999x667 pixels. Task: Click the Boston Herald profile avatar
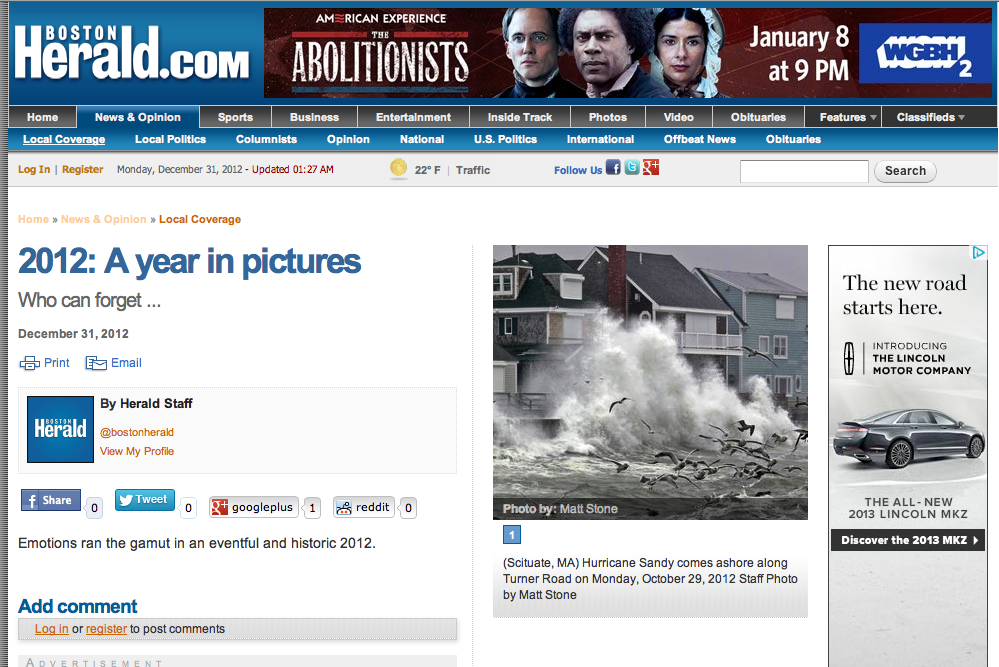[x=60, y=429]
